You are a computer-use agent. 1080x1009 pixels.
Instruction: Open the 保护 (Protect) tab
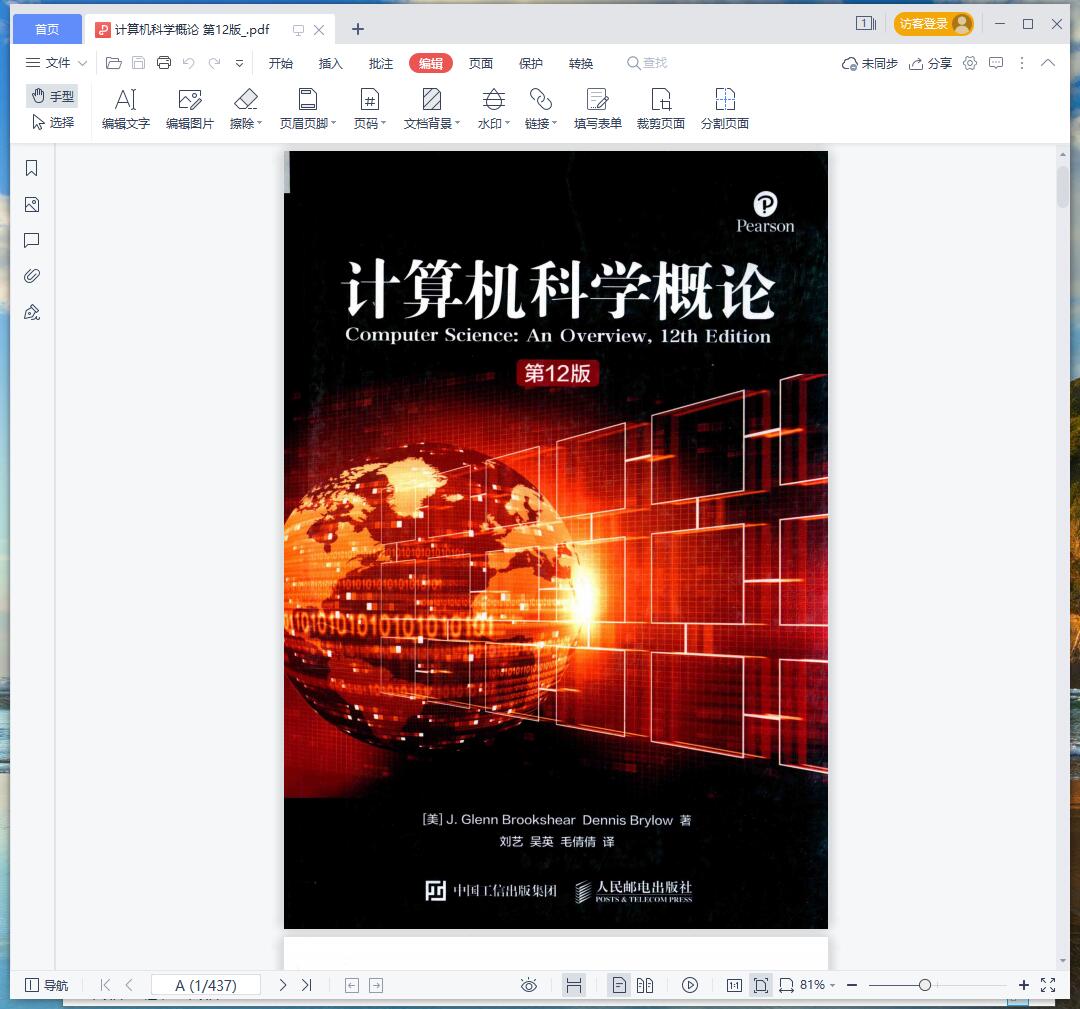tap(530, 63)
